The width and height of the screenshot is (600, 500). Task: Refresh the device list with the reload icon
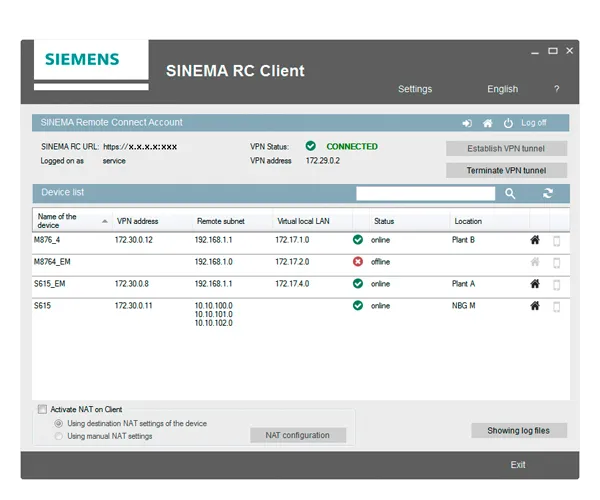tap(548, 193)
